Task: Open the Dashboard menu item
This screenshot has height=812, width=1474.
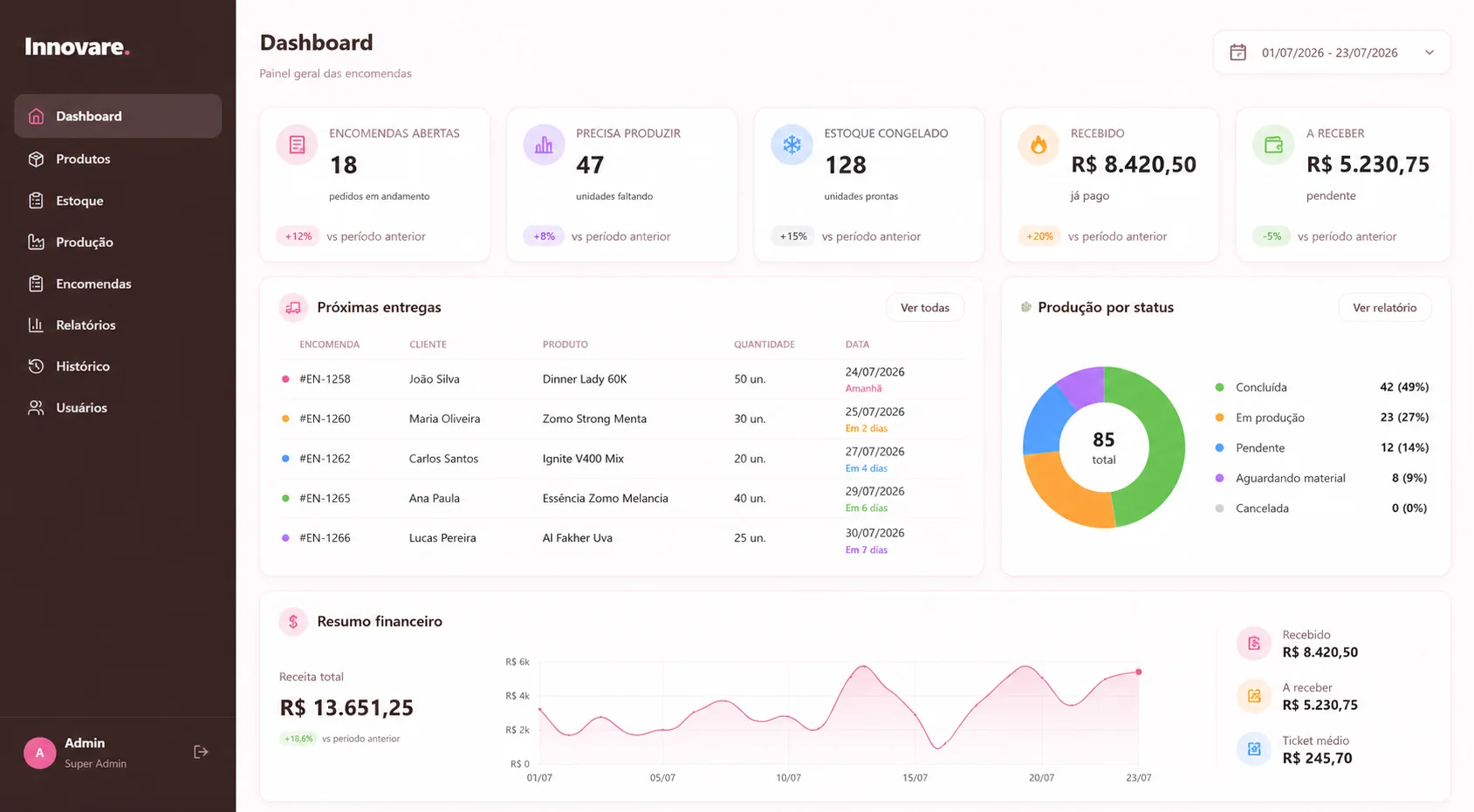Action: [x=118, y=116]
